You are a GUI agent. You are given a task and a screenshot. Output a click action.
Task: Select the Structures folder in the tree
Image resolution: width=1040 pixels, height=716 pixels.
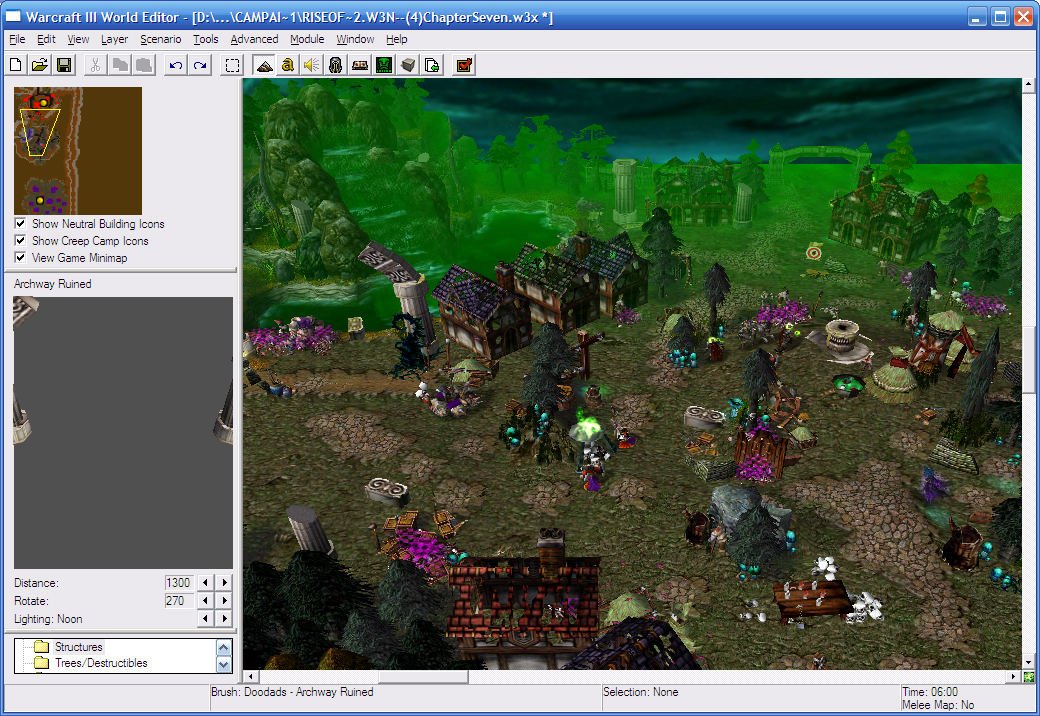point(78,646)
